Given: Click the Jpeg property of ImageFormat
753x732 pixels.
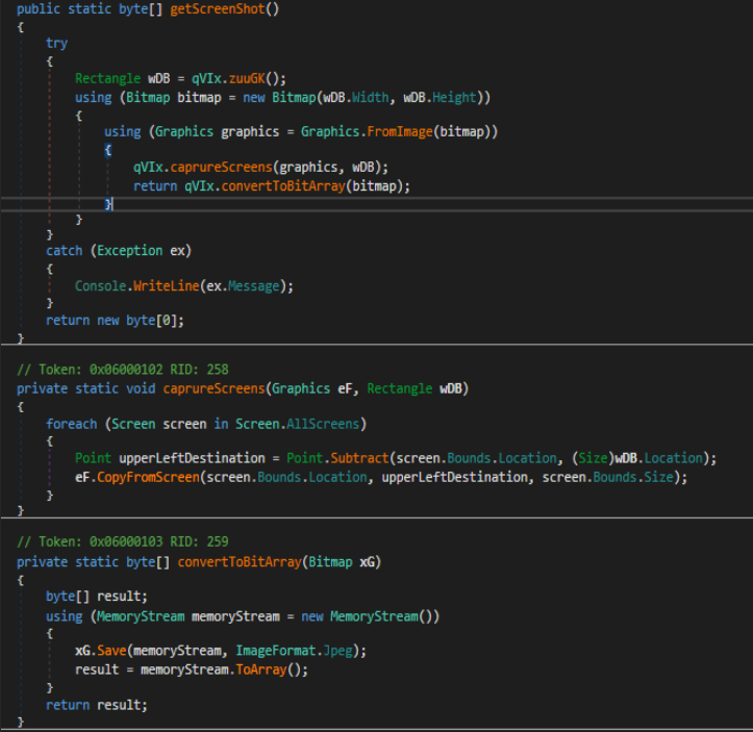Looking at the screenshot, I should pyautogui.click(x=336, y=651).
